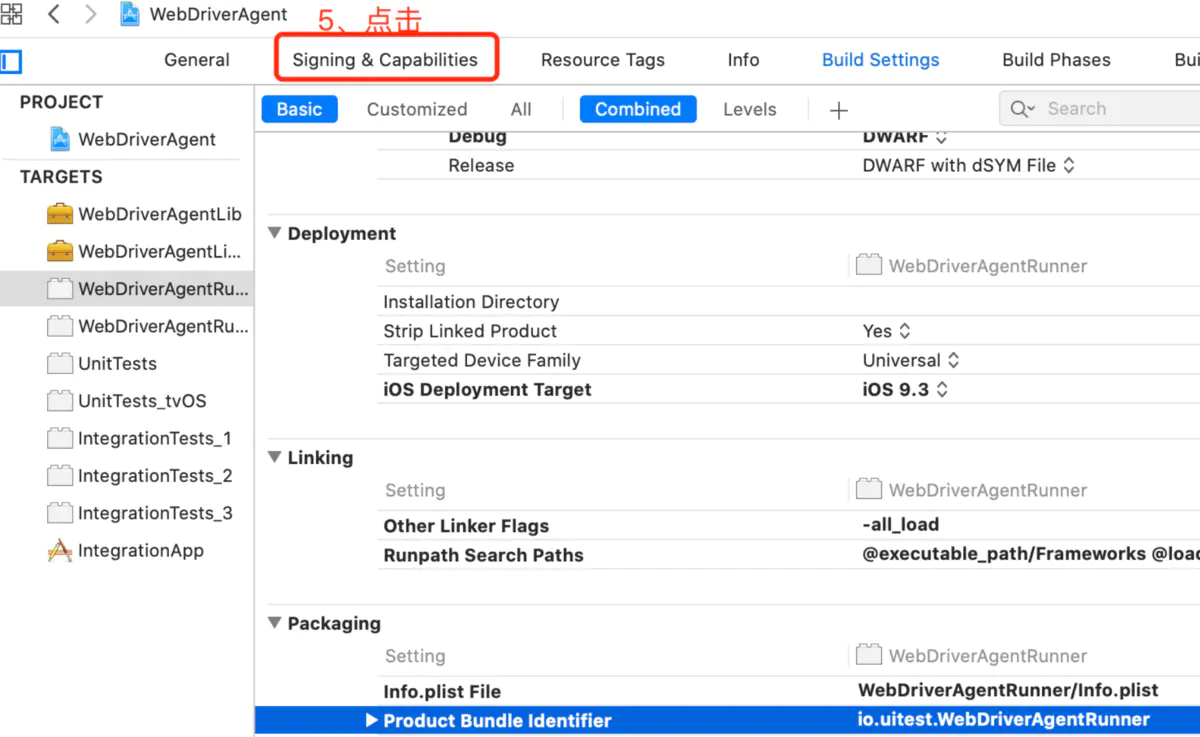Select the Levels view mode
This screenshot has height=737, width=1200.
click(750, 109)
